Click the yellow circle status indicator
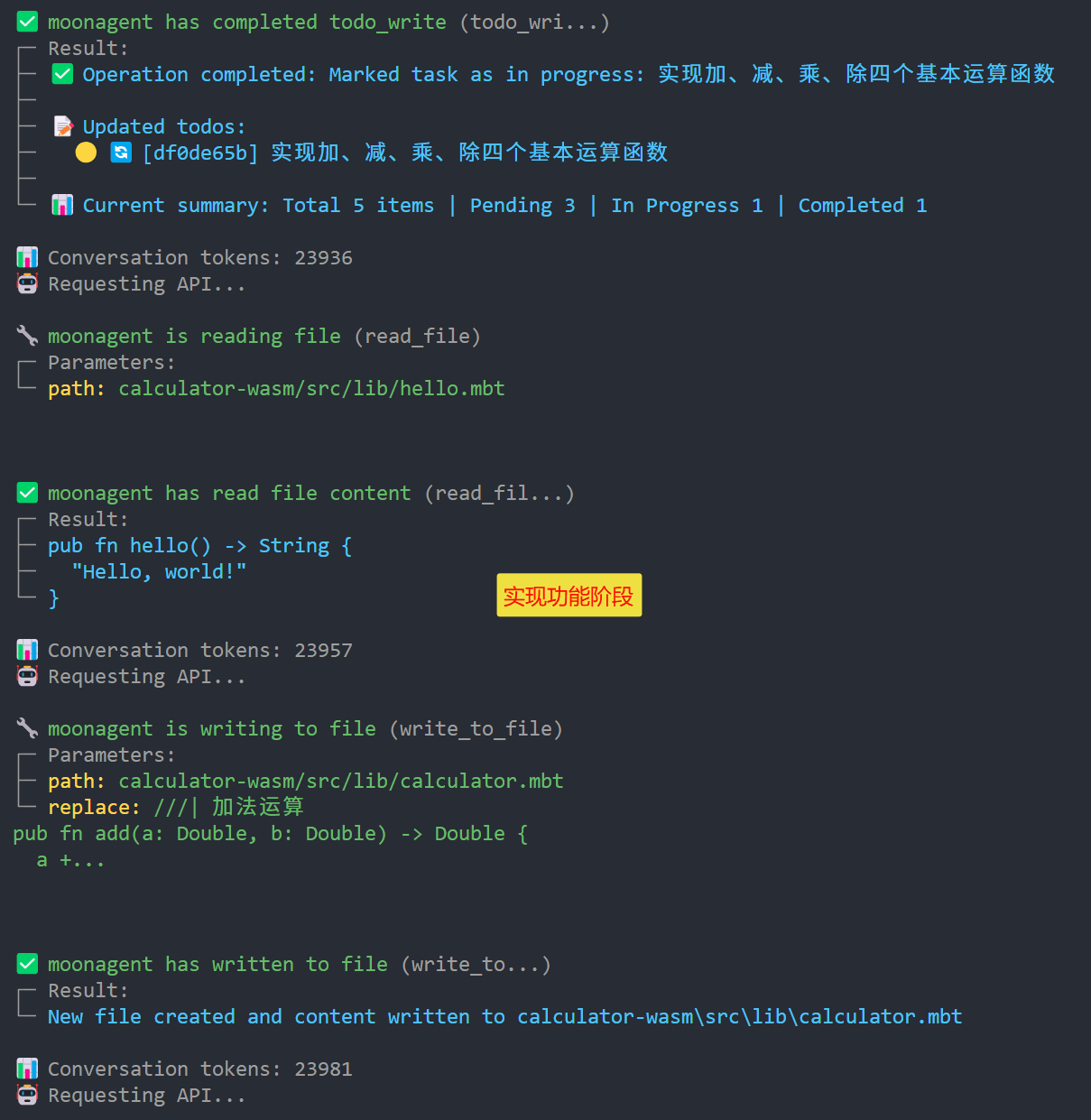Screen dimensions: 1091x1120 pyautogui.click(x=86, y=153)
